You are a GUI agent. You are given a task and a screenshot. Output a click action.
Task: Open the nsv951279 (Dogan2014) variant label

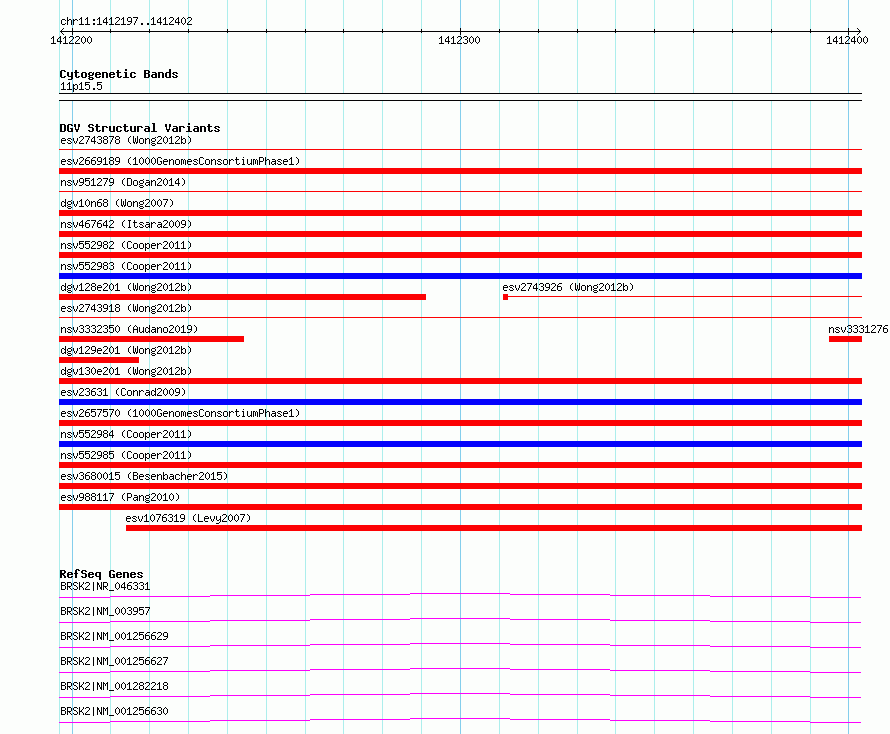(123, 182)
